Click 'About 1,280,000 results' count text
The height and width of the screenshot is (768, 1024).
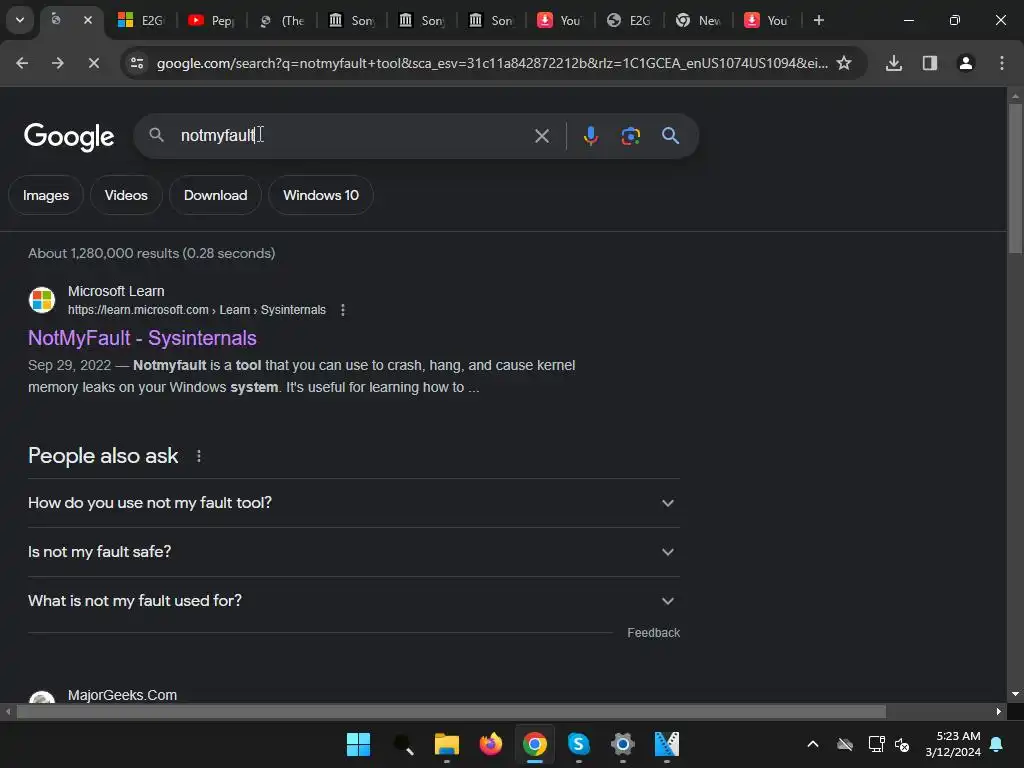pos(152,253)
